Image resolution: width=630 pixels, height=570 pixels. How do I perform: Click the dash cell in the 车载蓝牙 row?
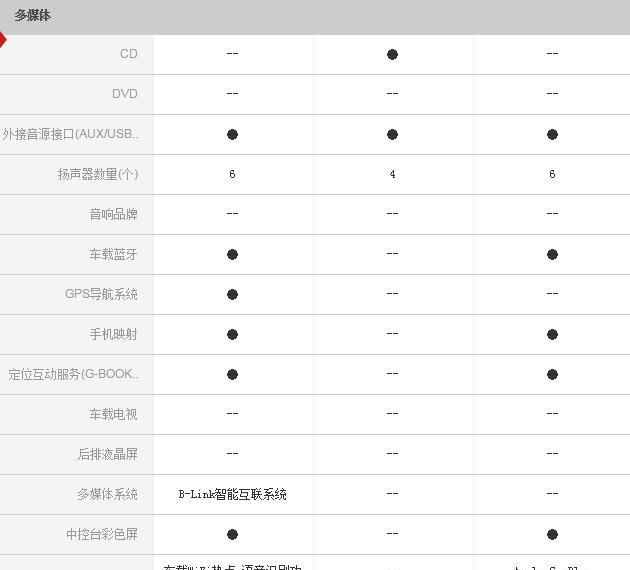coord(393,253)
